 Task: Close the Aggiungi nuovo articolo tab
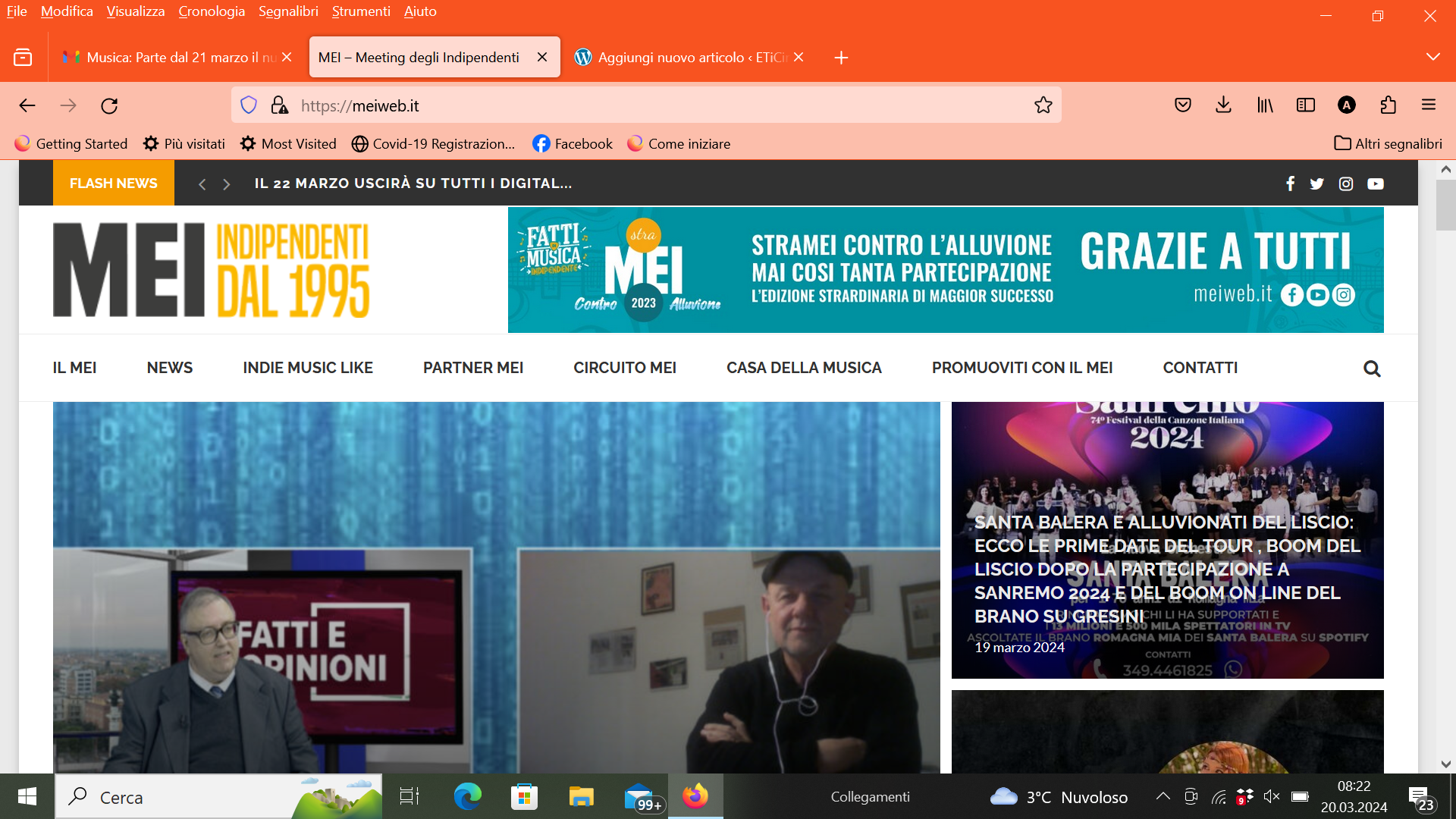point(799,58)
